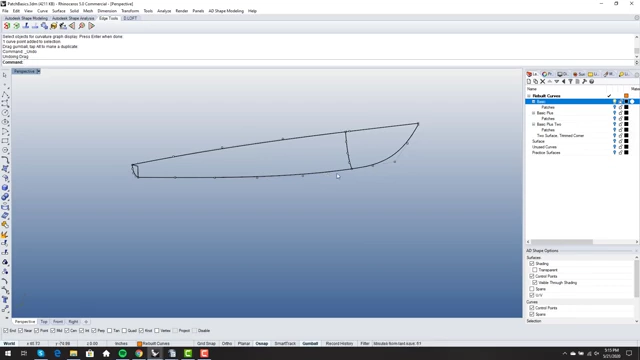
Task: Click the left-pointing triangle toolbar icon
Action: (72, 26)
